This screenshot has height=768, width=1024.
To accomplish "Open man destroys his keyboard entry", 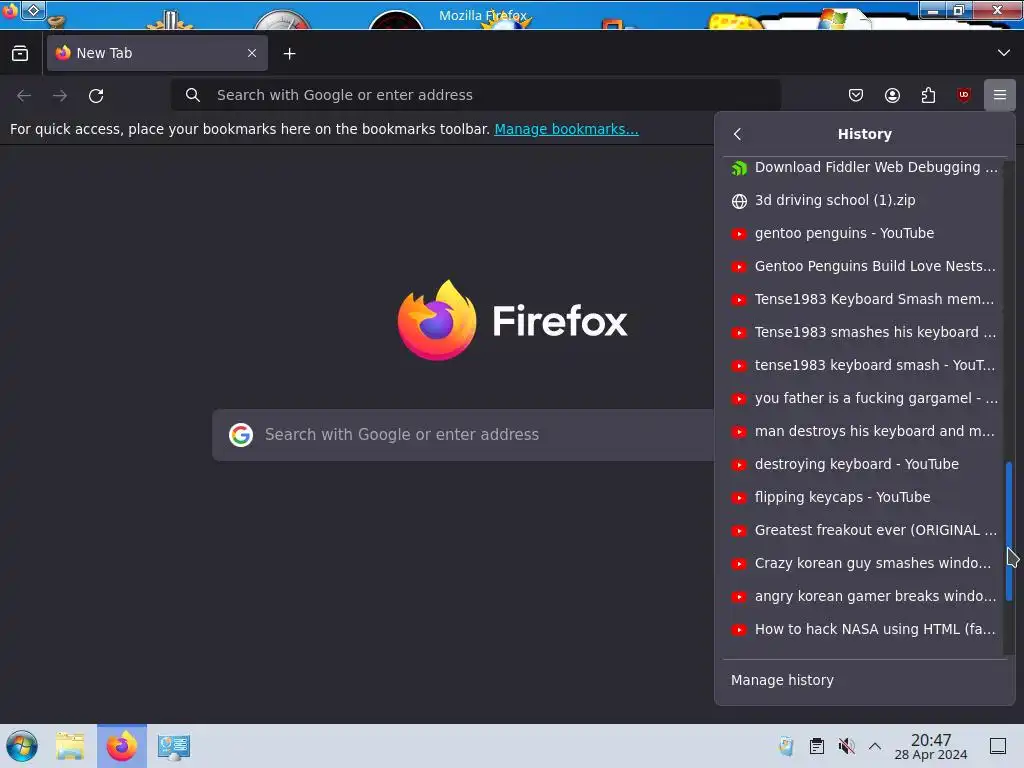I will [863, 431].
